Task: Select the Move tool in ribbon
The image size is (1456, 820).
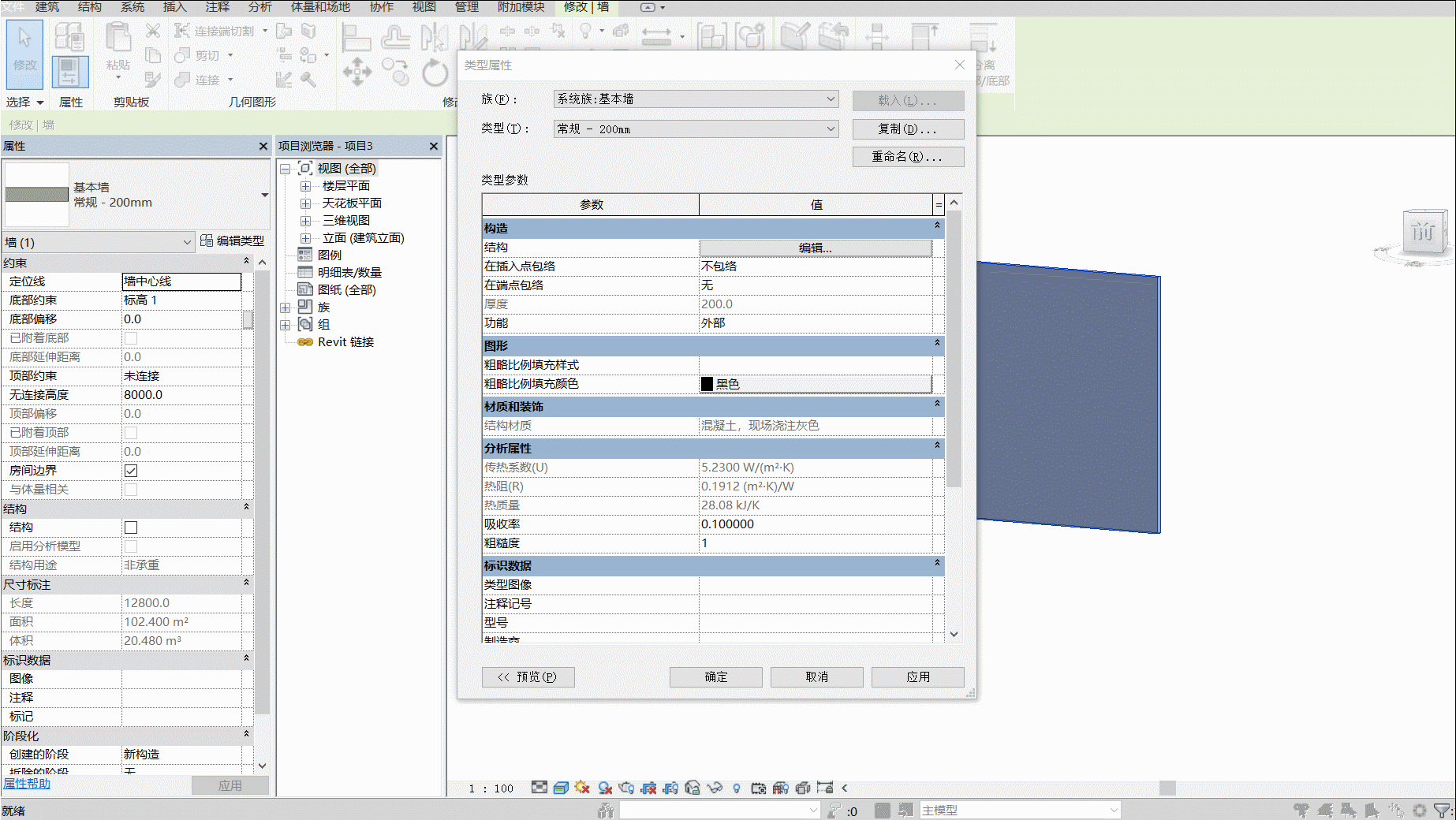Action: 357,72
